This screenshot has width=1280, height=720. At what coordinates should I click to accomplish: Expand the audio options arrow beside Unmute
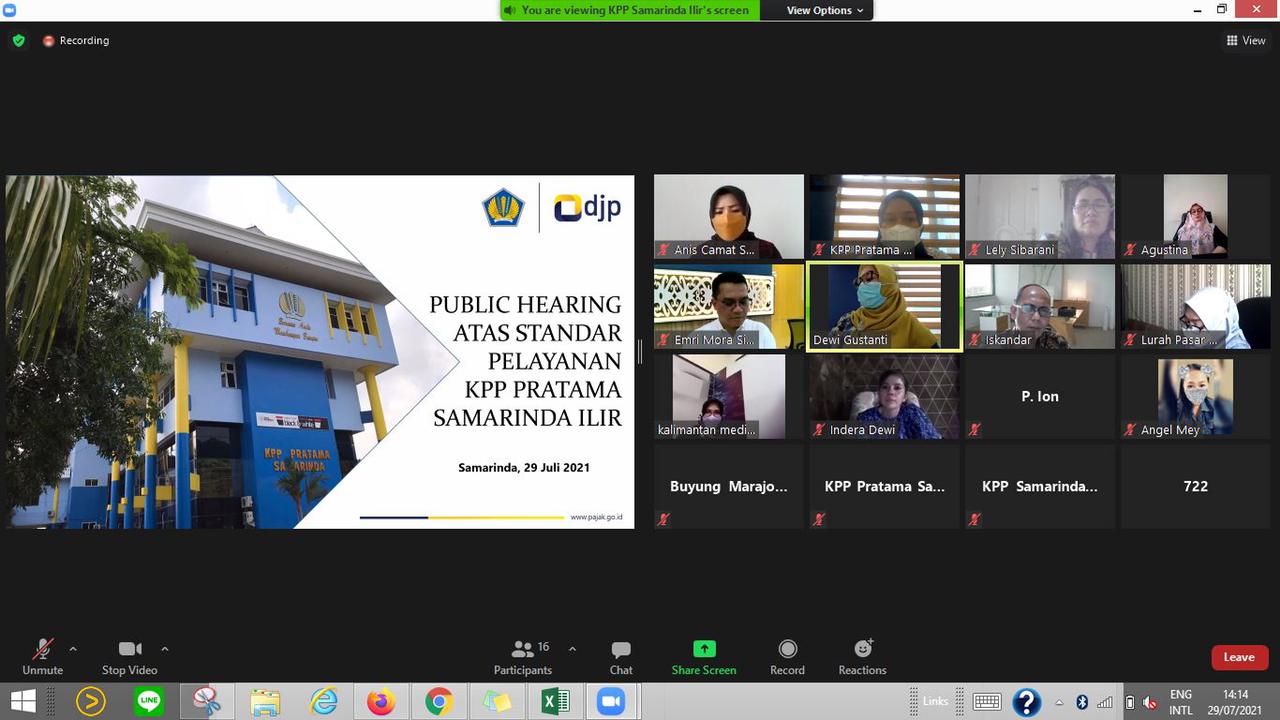pos(73,649)
